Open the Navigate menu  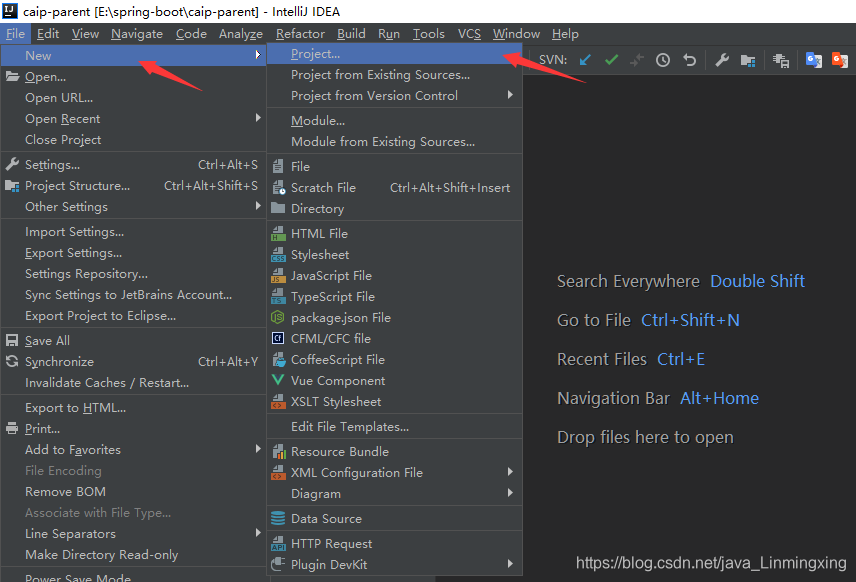pos(137,34)
